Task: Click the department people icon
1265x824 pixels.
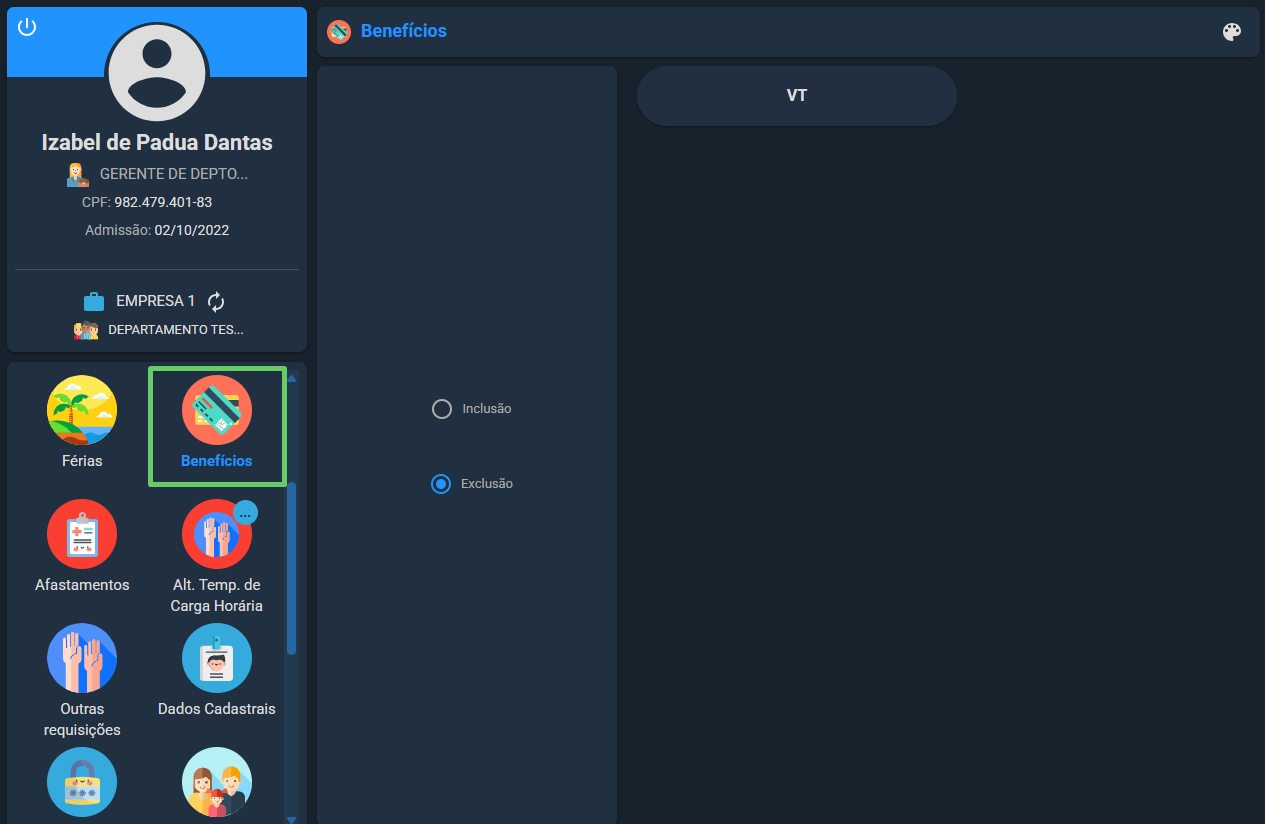Action: click(x=86, y=329)
